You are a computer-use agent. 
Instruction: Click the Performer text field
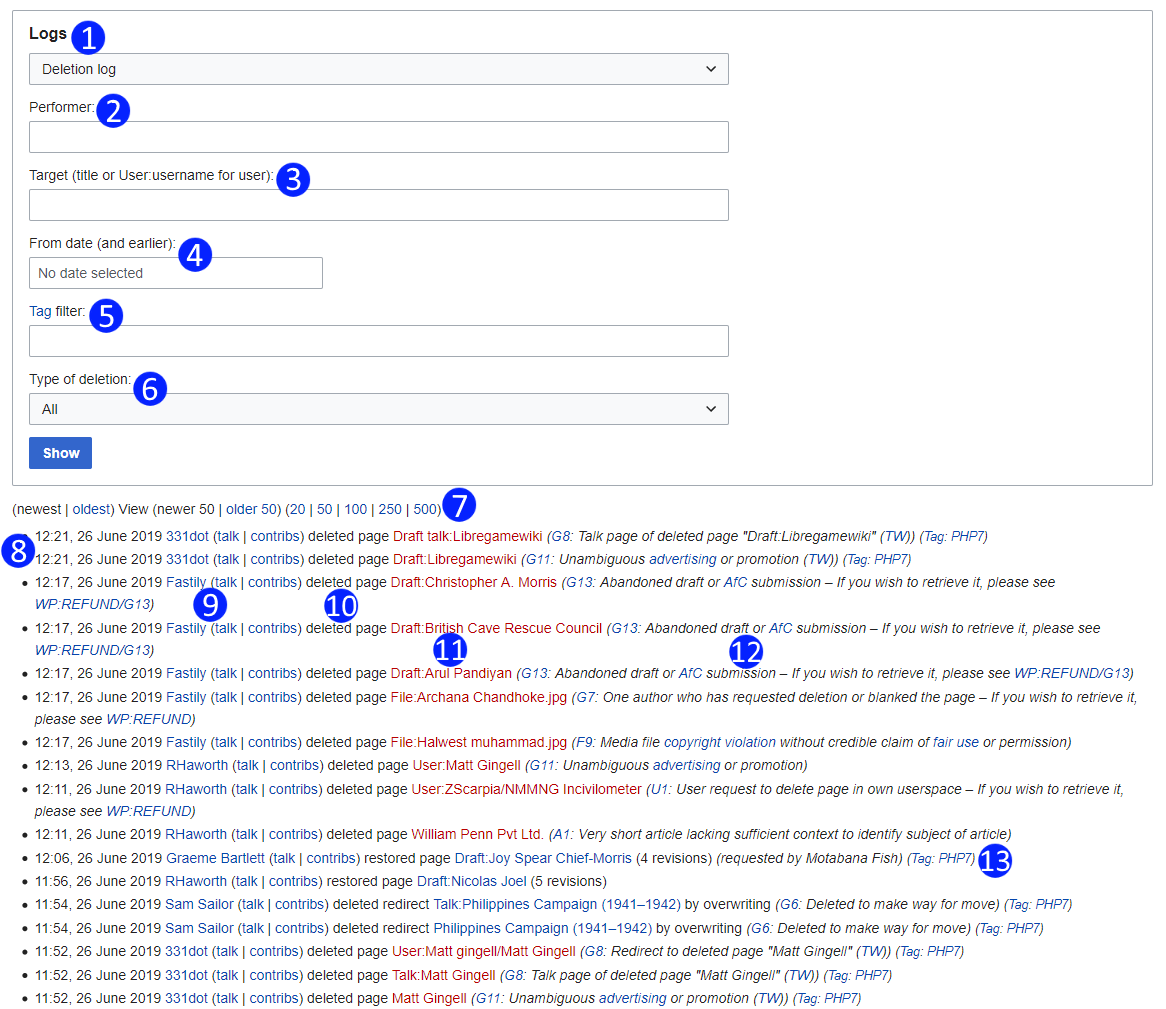(x=378, y=137)
